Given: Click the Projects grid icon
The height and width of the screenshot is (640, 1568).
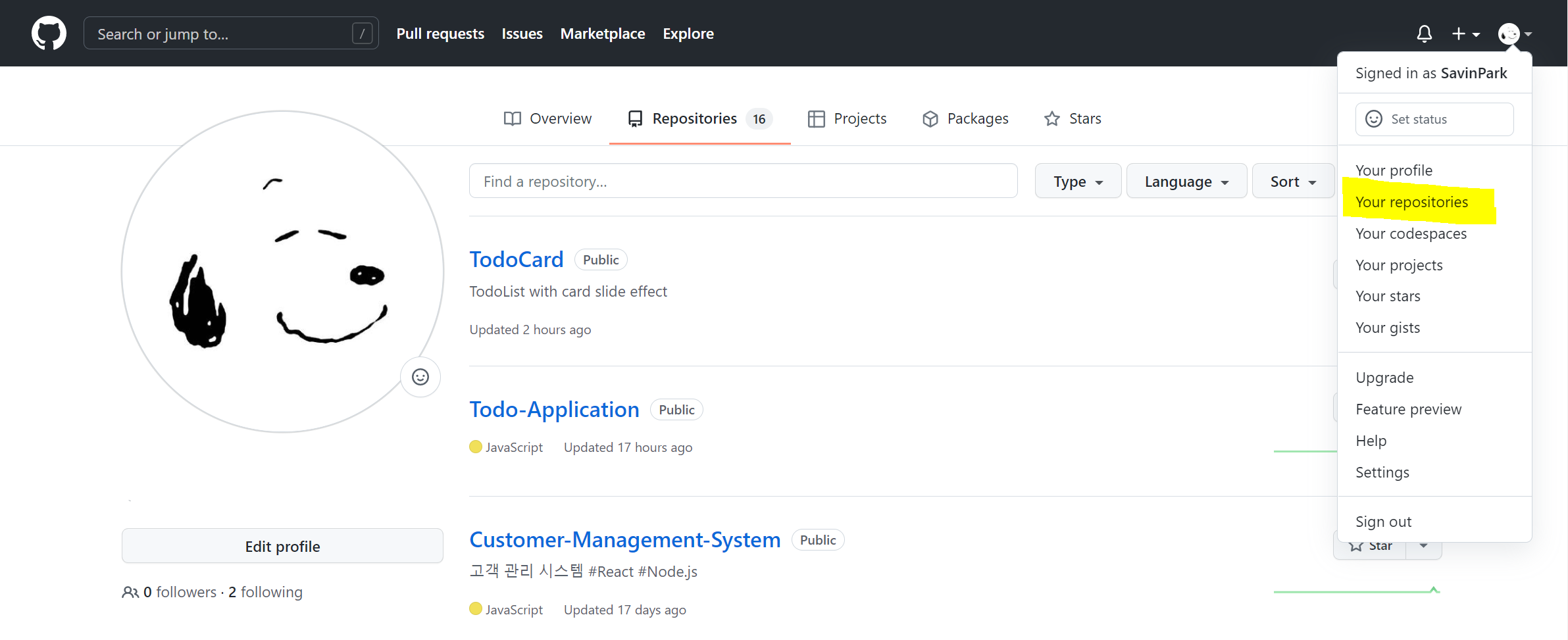Looking at the screenshot, I should click(816, 118).
